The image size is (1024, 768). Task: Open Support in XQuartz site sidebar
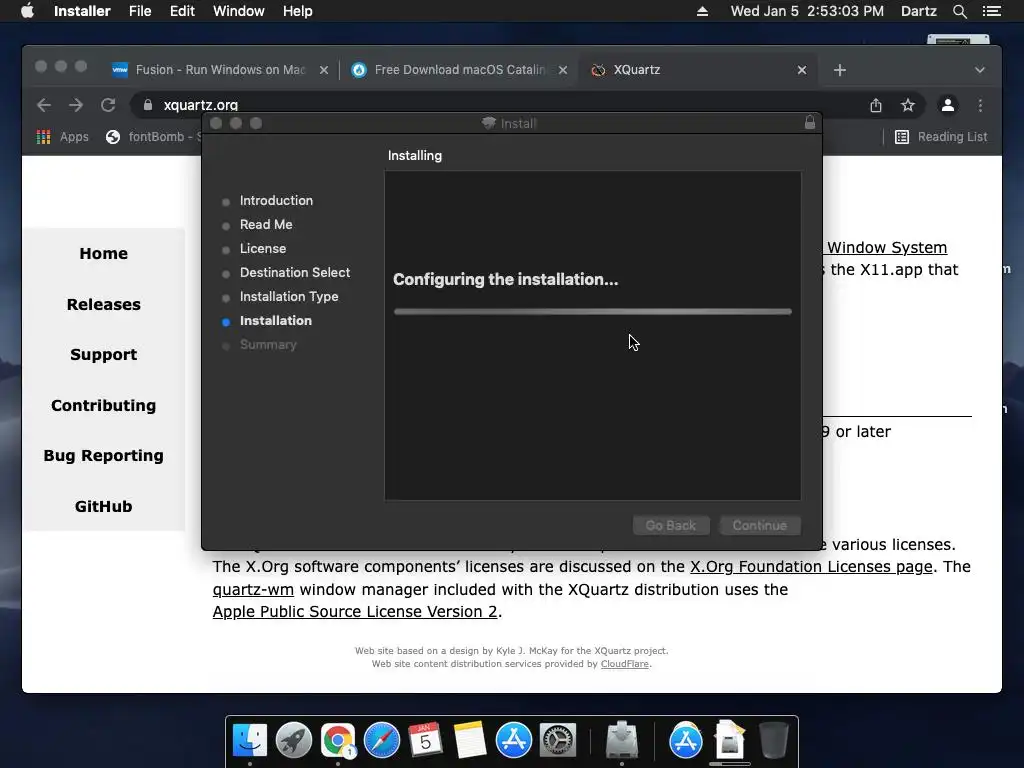[x=103, y=355]
